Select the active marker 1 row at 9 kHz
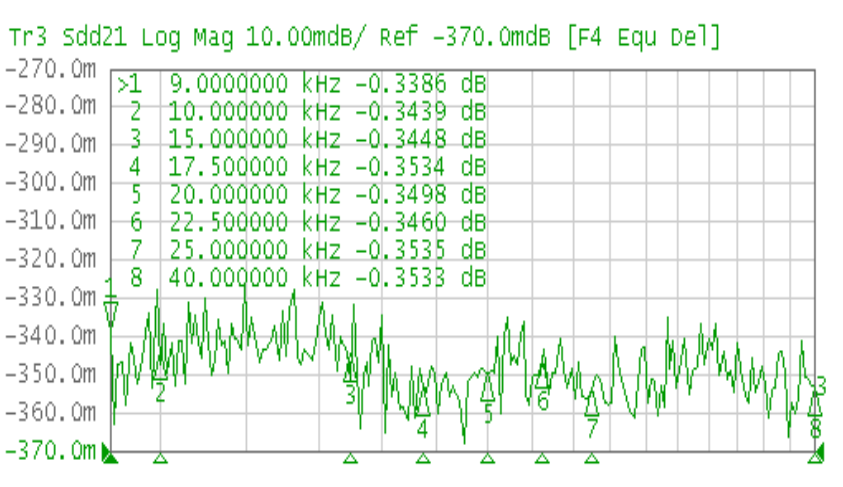The image size is (843, 487). (300, 84)
